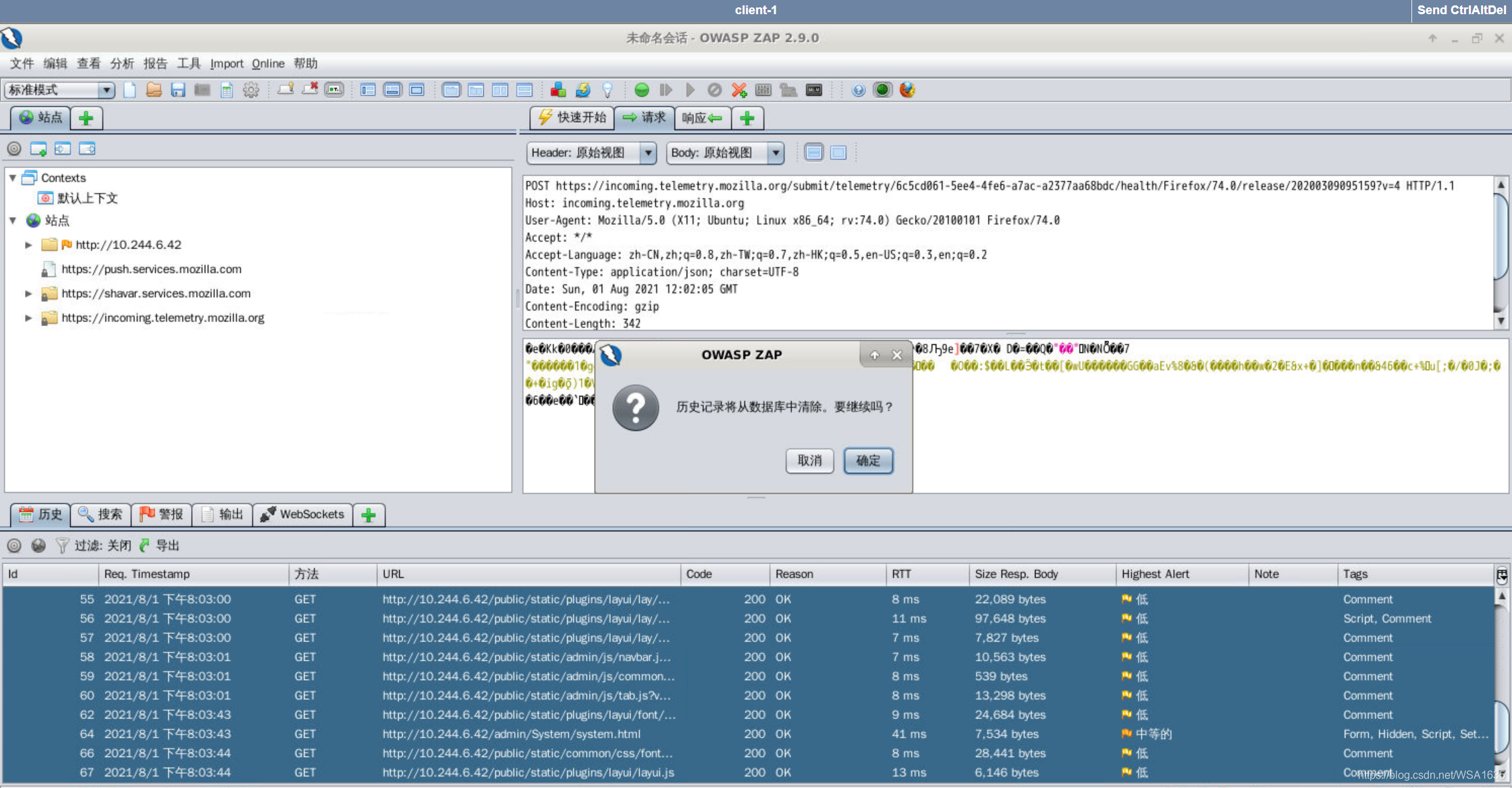
Task: Open the Online menu
Action: pos(268,63)
